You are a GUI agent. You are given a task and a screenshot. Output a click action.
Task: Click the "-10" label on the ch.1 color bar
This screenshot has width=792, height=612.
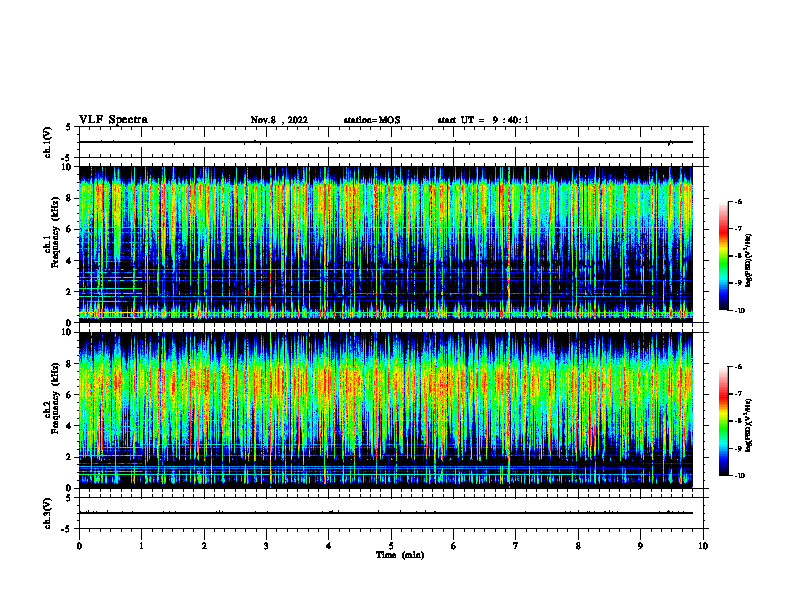pos(739,311)
